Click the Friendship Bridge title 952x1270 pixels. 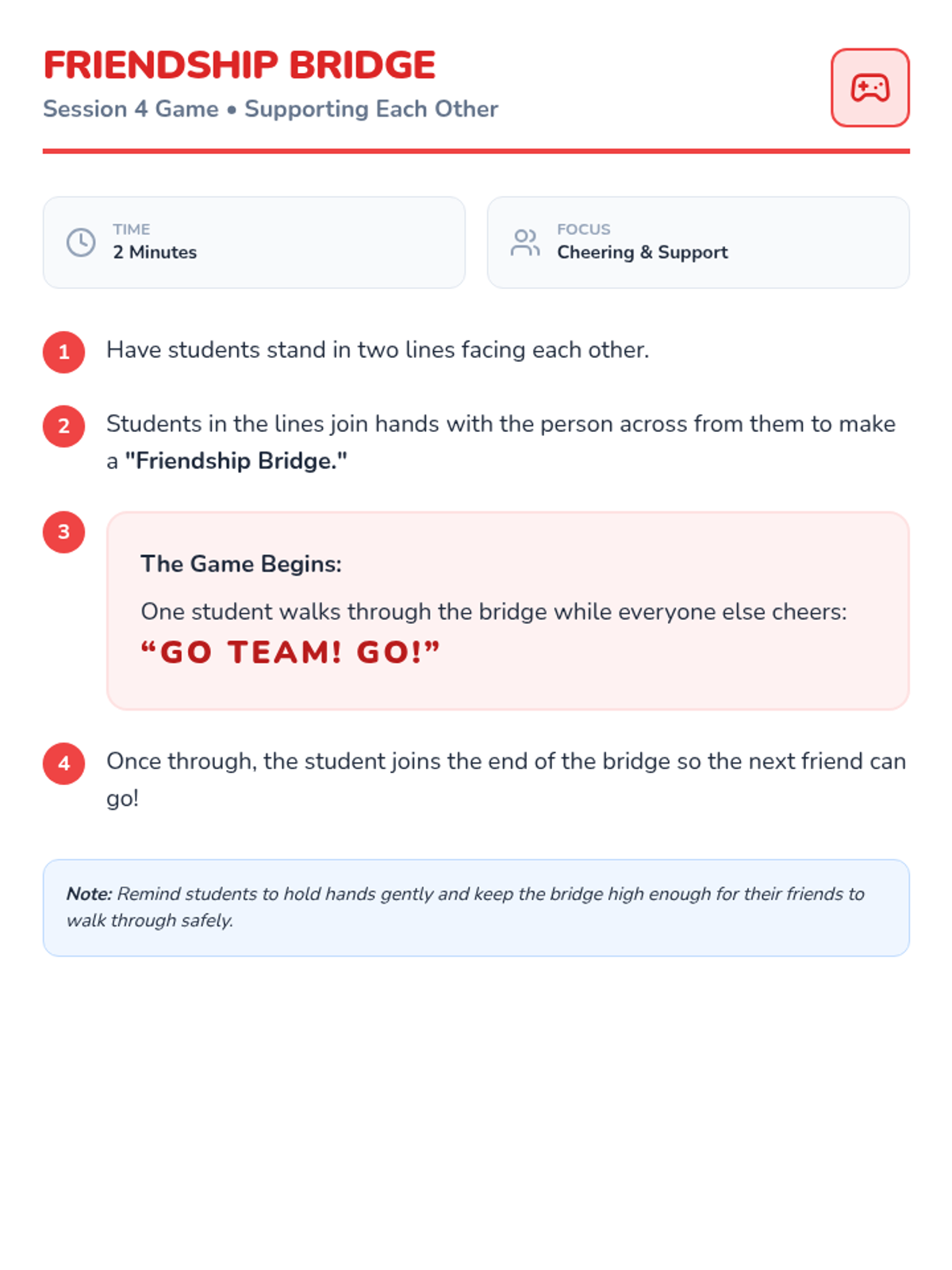(240, 65)
